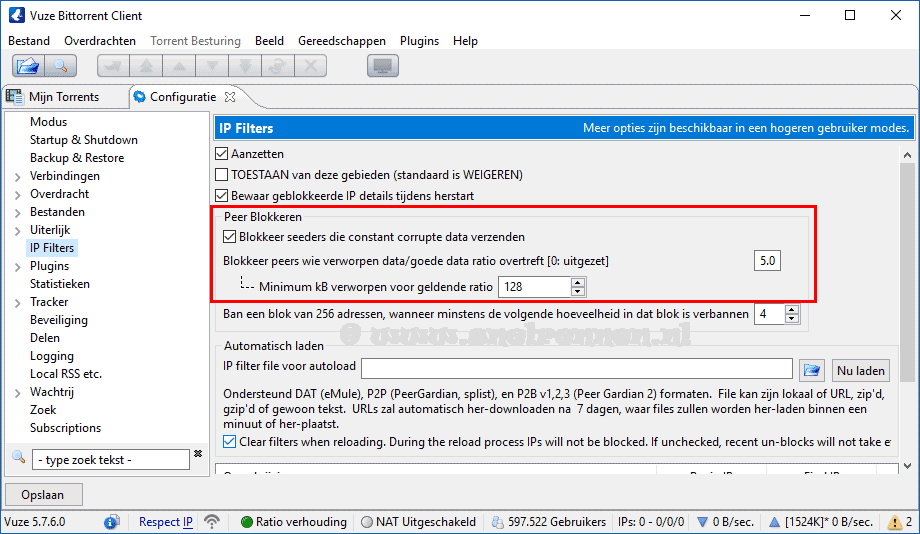The image size is (920, 534).
Task: Switch to the Mijn Torrents tab
Action: click(x=64, y=97)
